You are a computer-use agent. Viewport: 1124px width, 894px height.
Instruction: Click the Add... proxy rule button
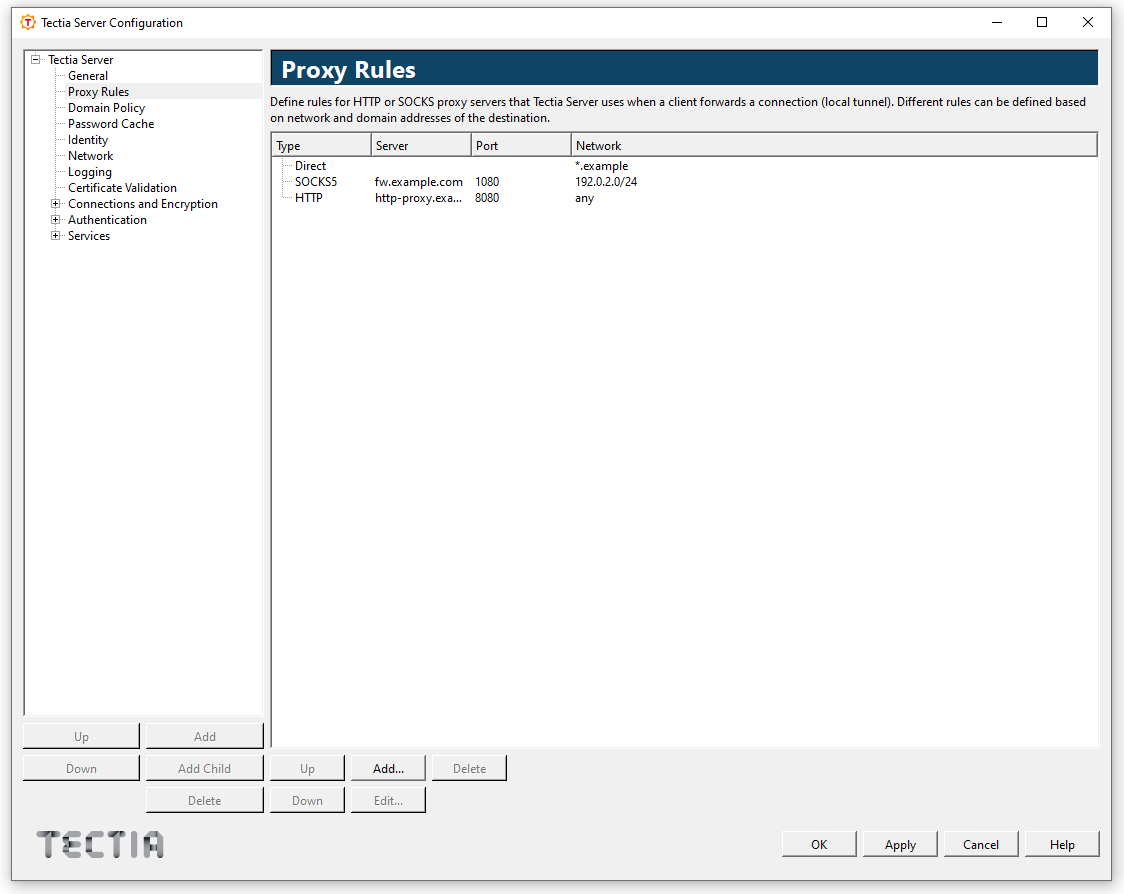388,769
